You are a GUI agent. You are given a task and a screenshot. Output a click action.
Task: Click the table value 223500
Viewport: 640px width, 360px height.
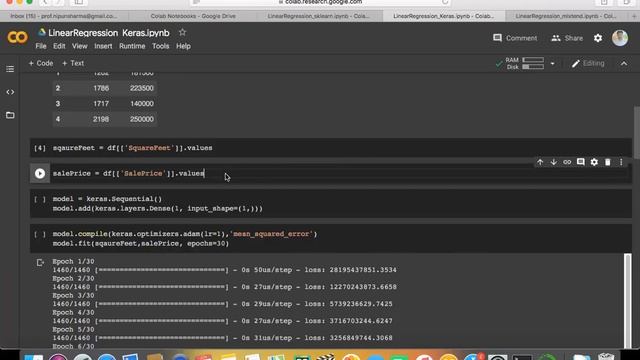142,88
